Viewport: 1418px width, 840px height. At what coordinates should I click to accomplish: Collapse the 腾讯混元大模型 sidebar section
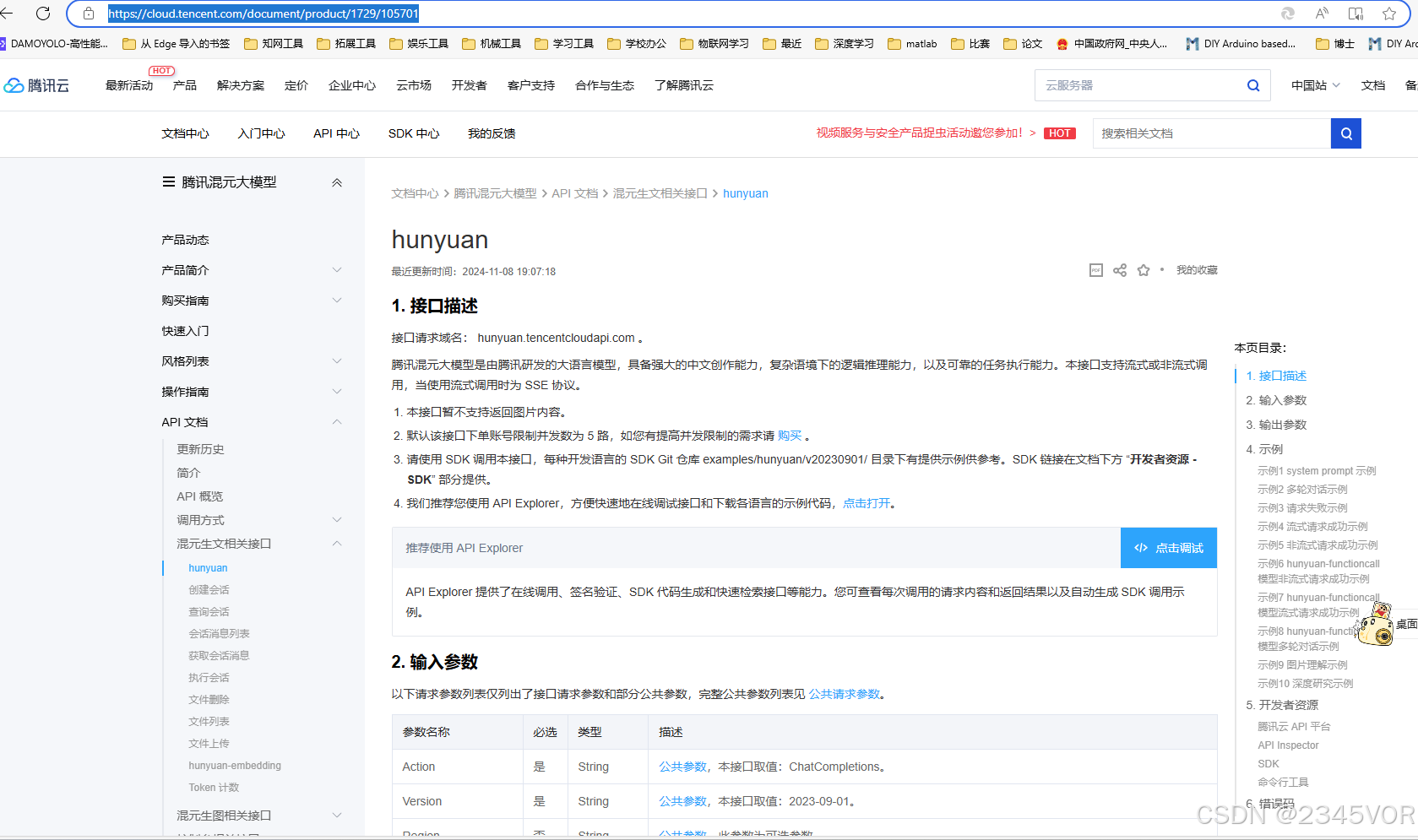coord(337,182)
